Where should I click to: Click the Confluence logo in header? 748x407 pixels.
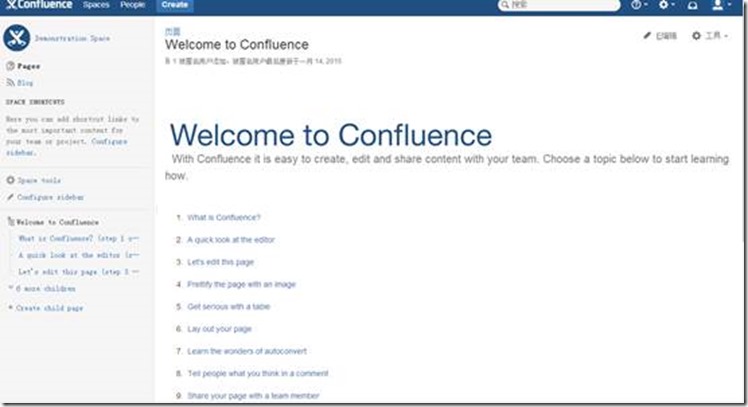point(39,5)
